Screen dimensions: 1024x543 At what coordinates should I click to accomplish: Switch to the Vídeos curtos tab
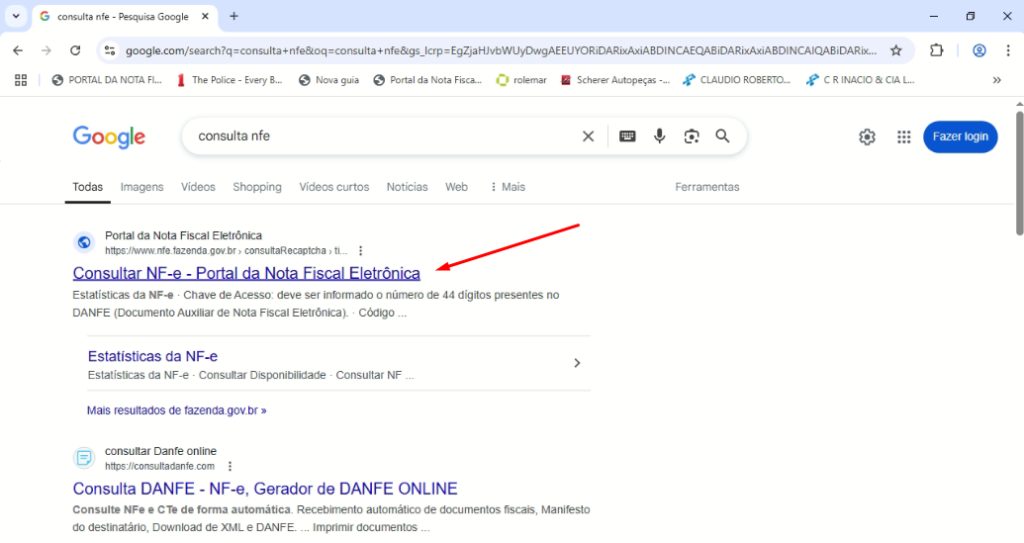[334, 187]
